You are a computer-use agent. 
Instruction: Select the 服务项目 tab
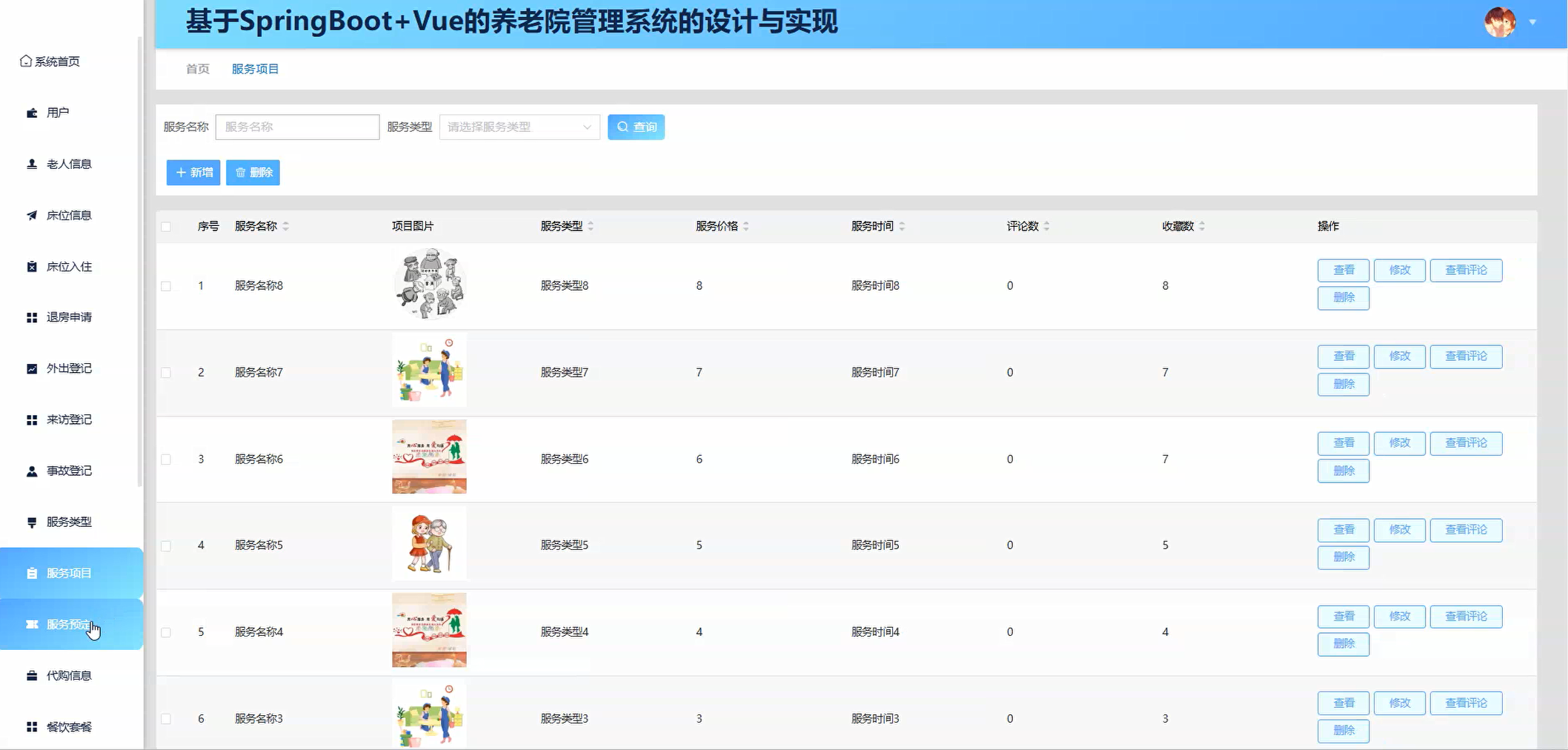[255, 68]
